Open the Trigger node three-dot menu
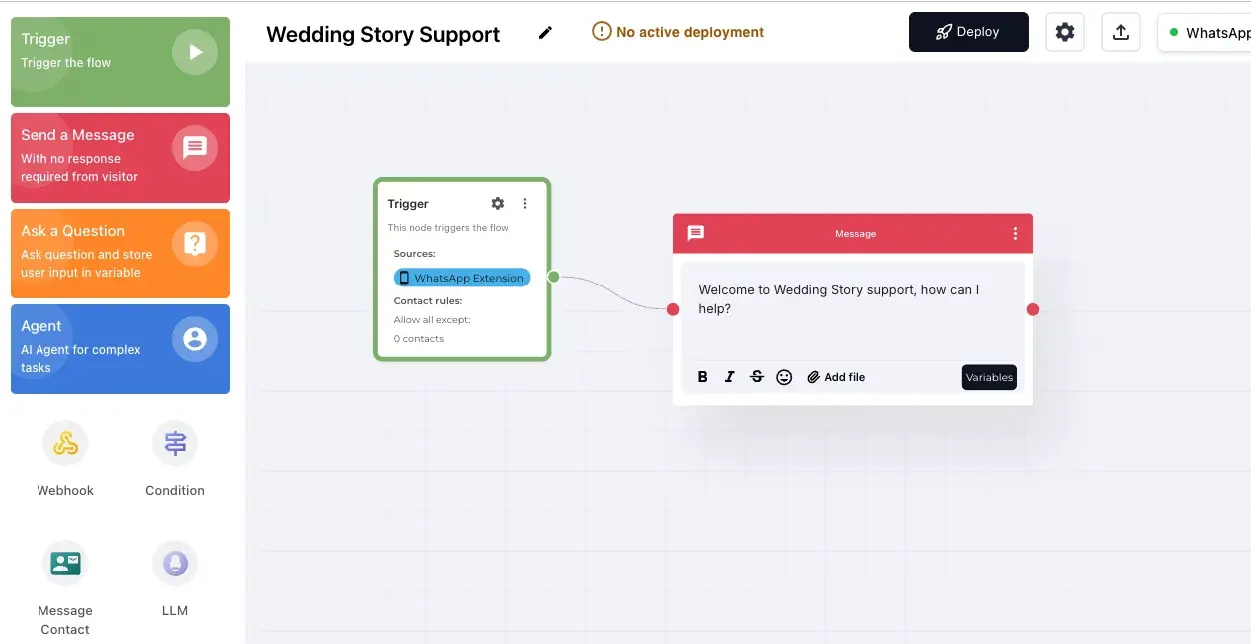 525,203
